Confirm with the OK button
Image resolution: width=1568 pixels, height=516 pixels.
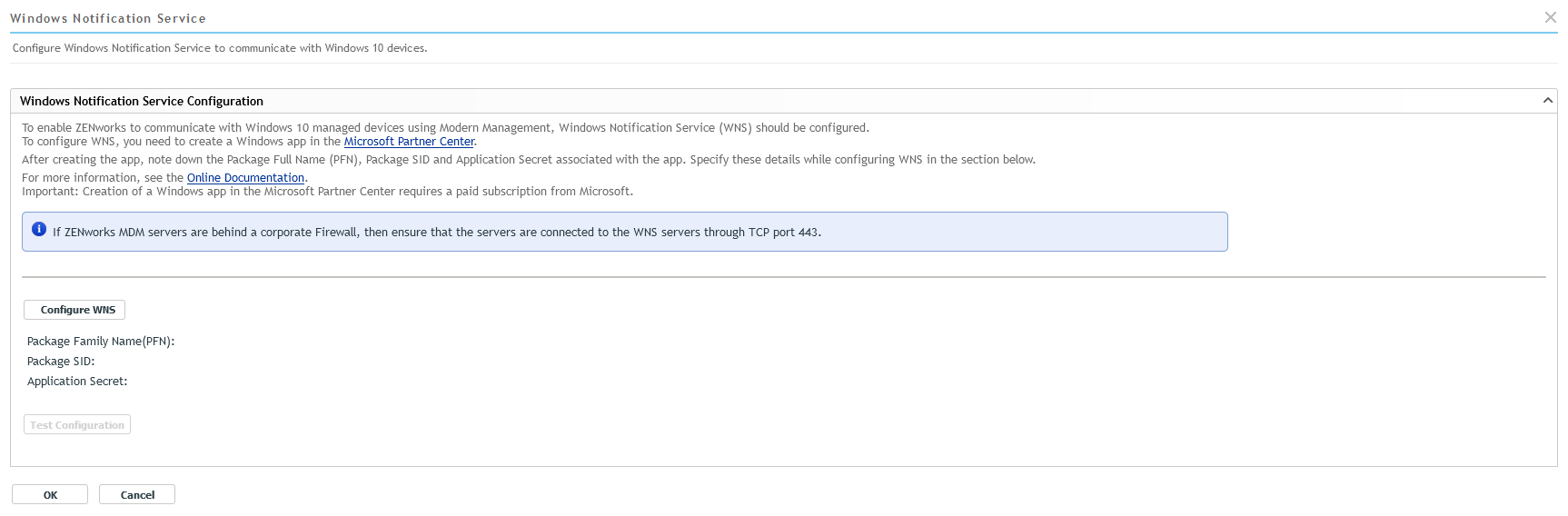[x=50, y=495]
